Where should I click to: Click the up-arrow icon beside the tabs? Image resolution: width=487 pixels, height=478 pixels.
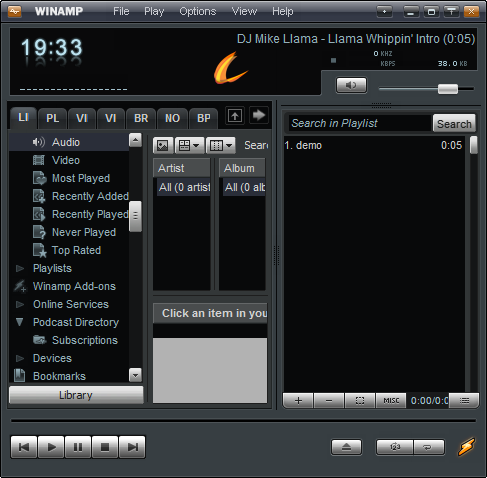coord(235,116)
